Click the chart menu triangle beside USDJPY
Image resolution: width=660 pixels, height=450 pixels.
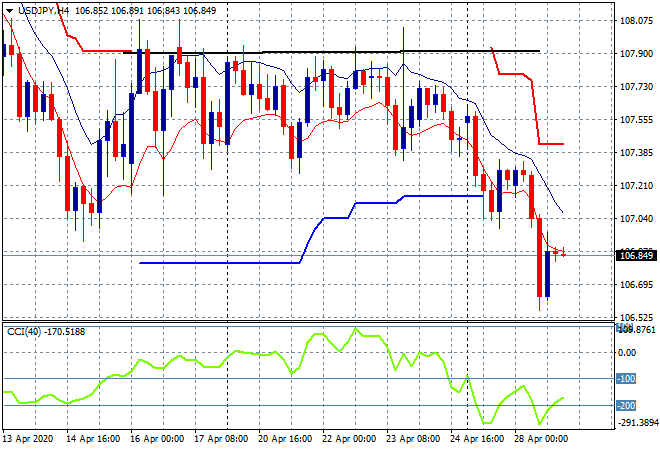[x=9, y=11]
